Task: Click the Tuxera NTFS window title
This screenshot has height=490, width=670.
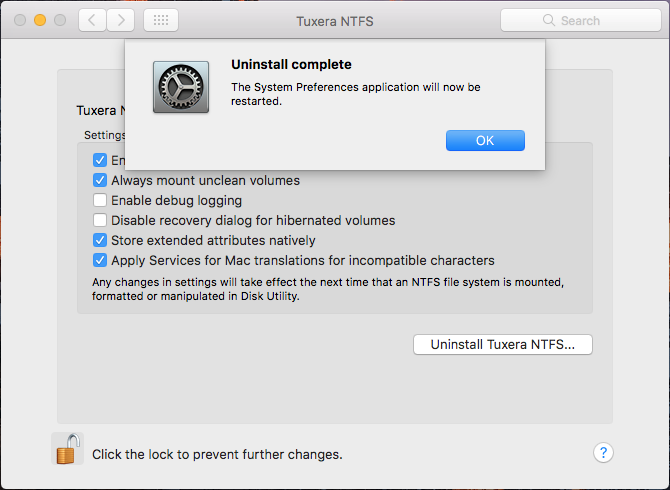Action: tap(335, 20)
